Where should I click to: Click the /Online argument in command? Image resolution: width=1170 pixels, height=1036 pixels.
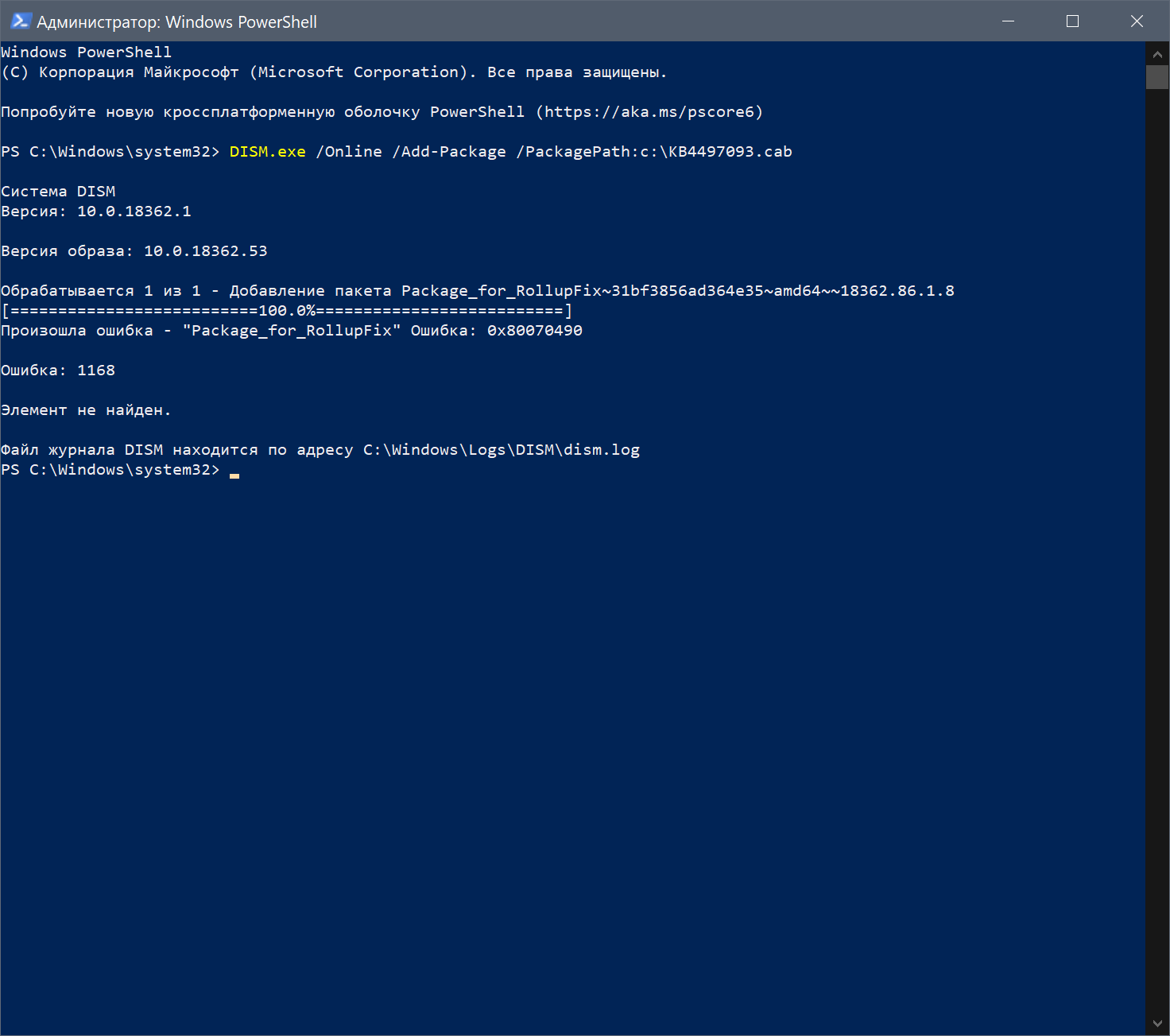[x=349, y=152]
